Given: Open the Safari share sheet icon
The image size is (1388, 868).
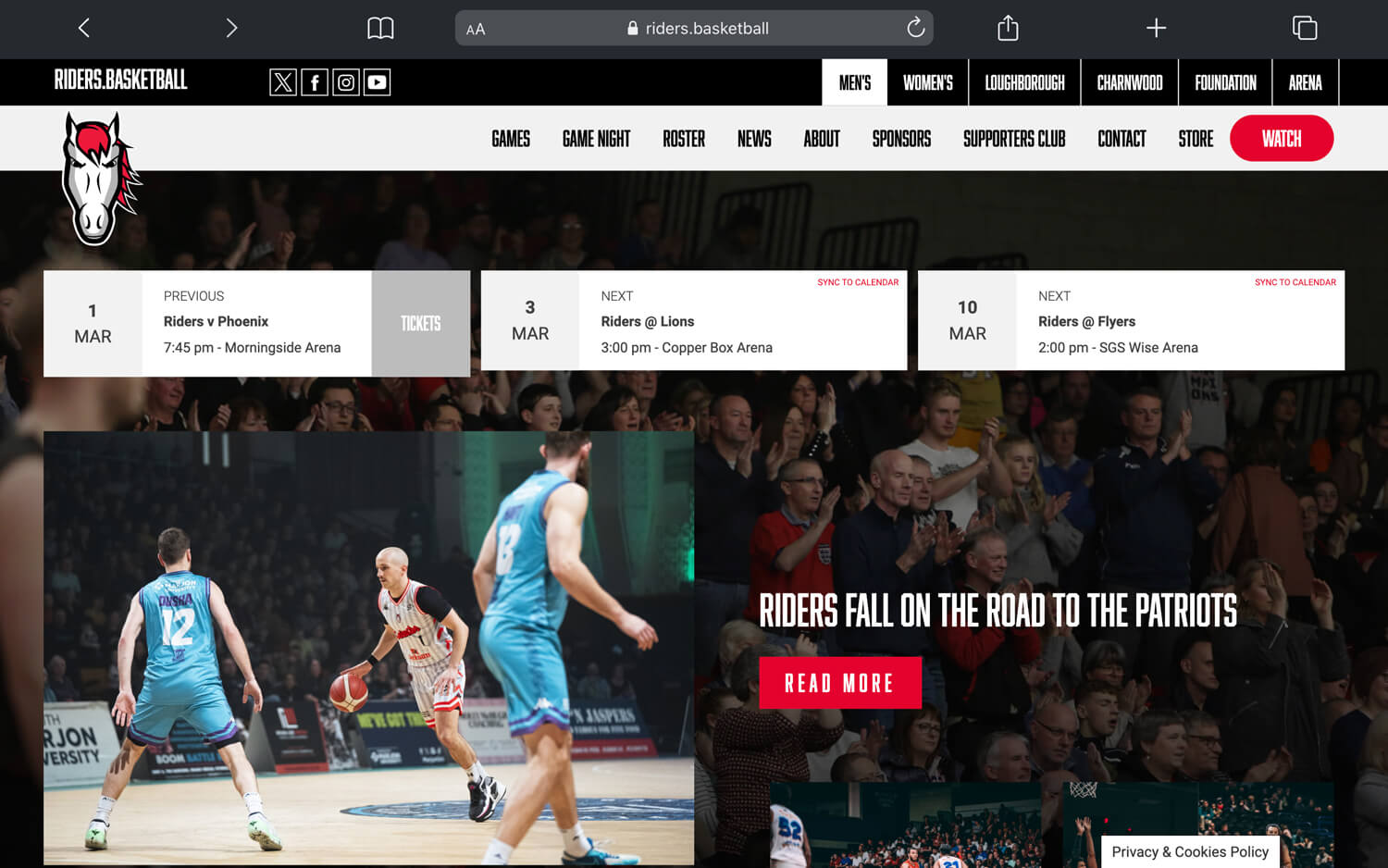Looking at the screenshot, I should 1008,28.
